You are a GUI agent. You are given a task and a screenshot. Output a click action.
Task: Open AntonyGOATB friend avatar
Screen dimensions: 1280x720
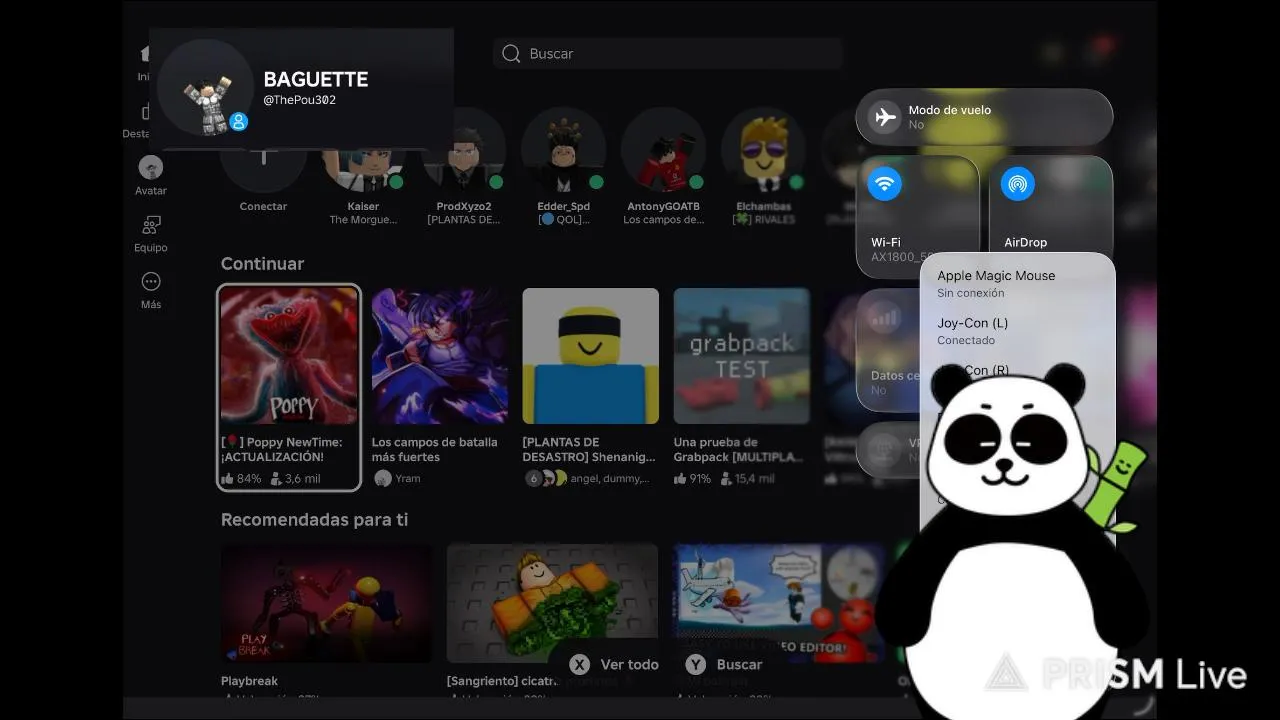coord(664,150)
